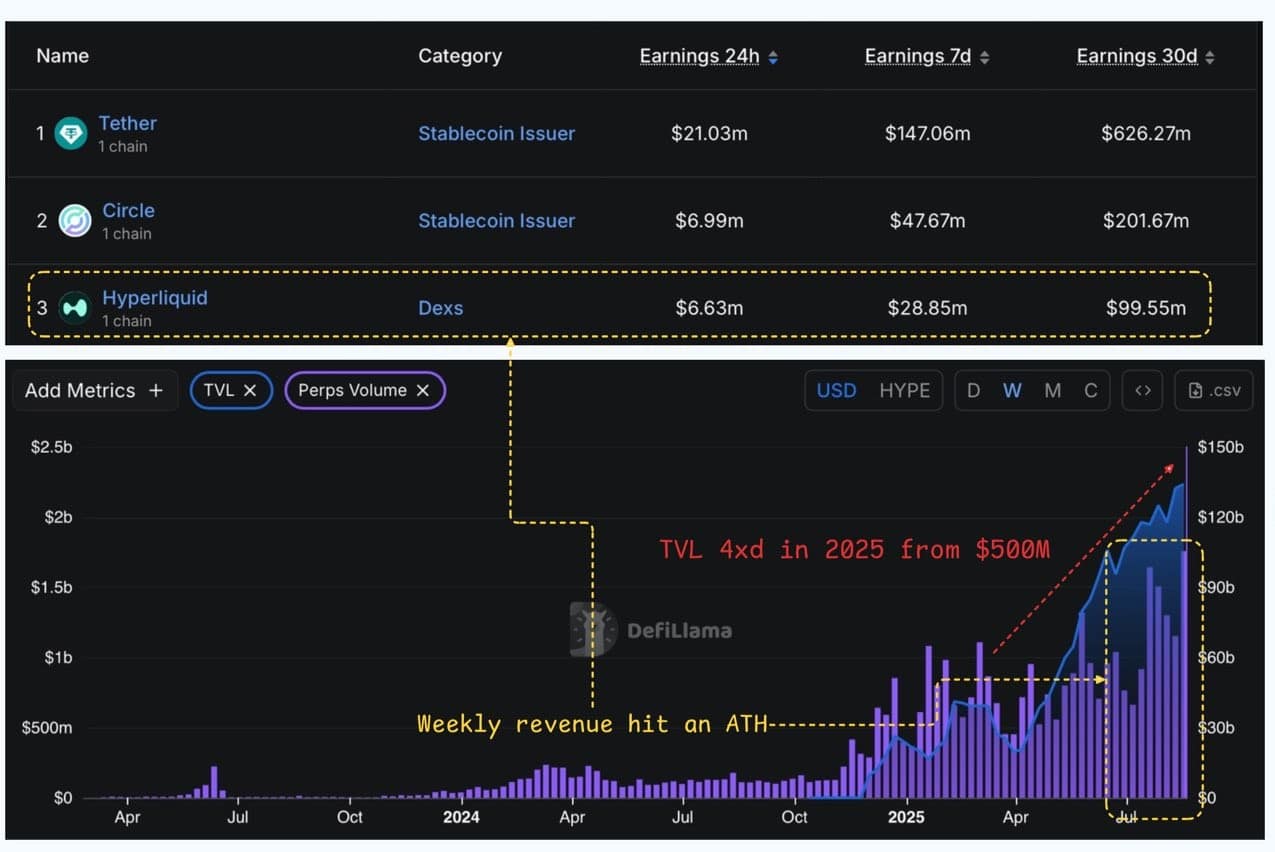This screenshot has width=1275, height=852.
Task: Remove the Perps Volume metric chip
Action: (423, 390)
